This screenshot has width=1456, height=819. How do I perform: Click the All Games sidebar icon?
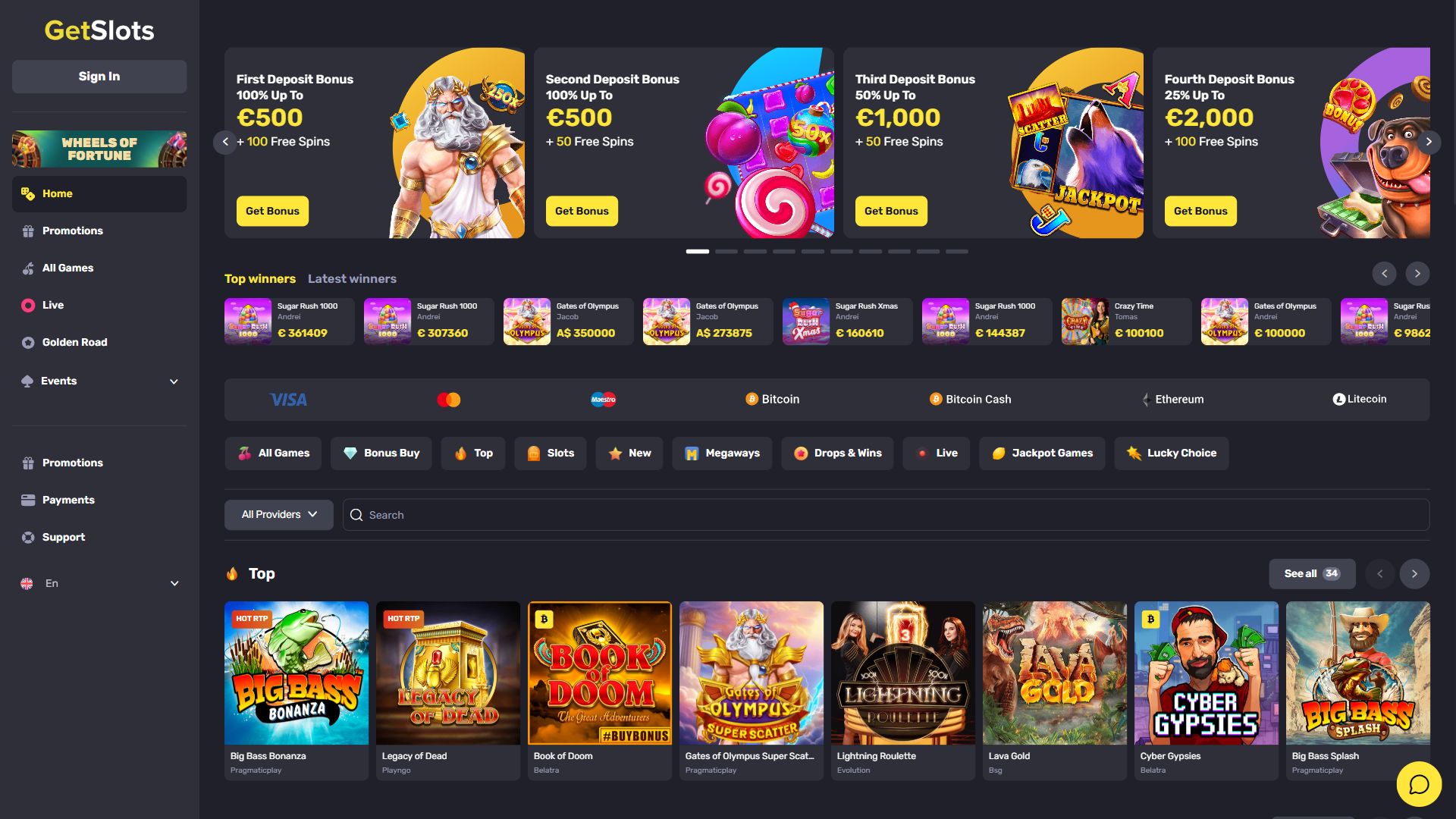pyautogui.click(x=28, y=268)
